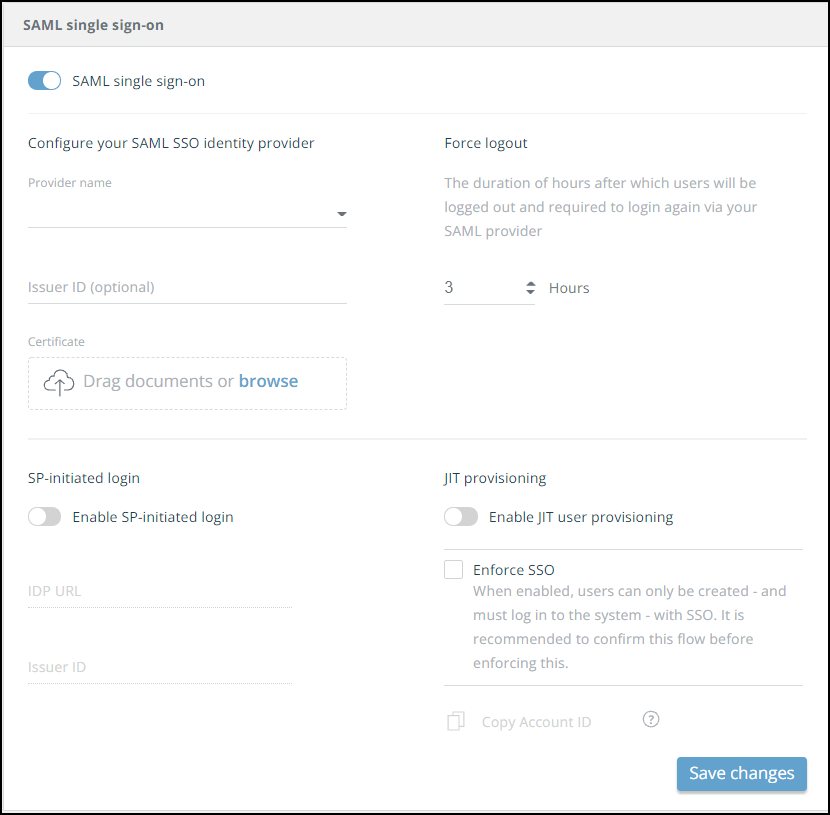
Task: Click the browse link to upload certificate
Action: click(268, 381)
